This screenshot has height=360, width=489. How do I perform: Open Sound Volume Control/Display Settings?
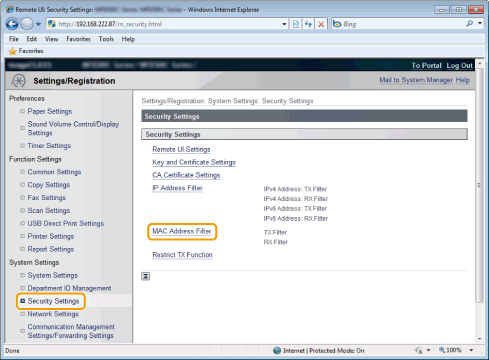73,128
